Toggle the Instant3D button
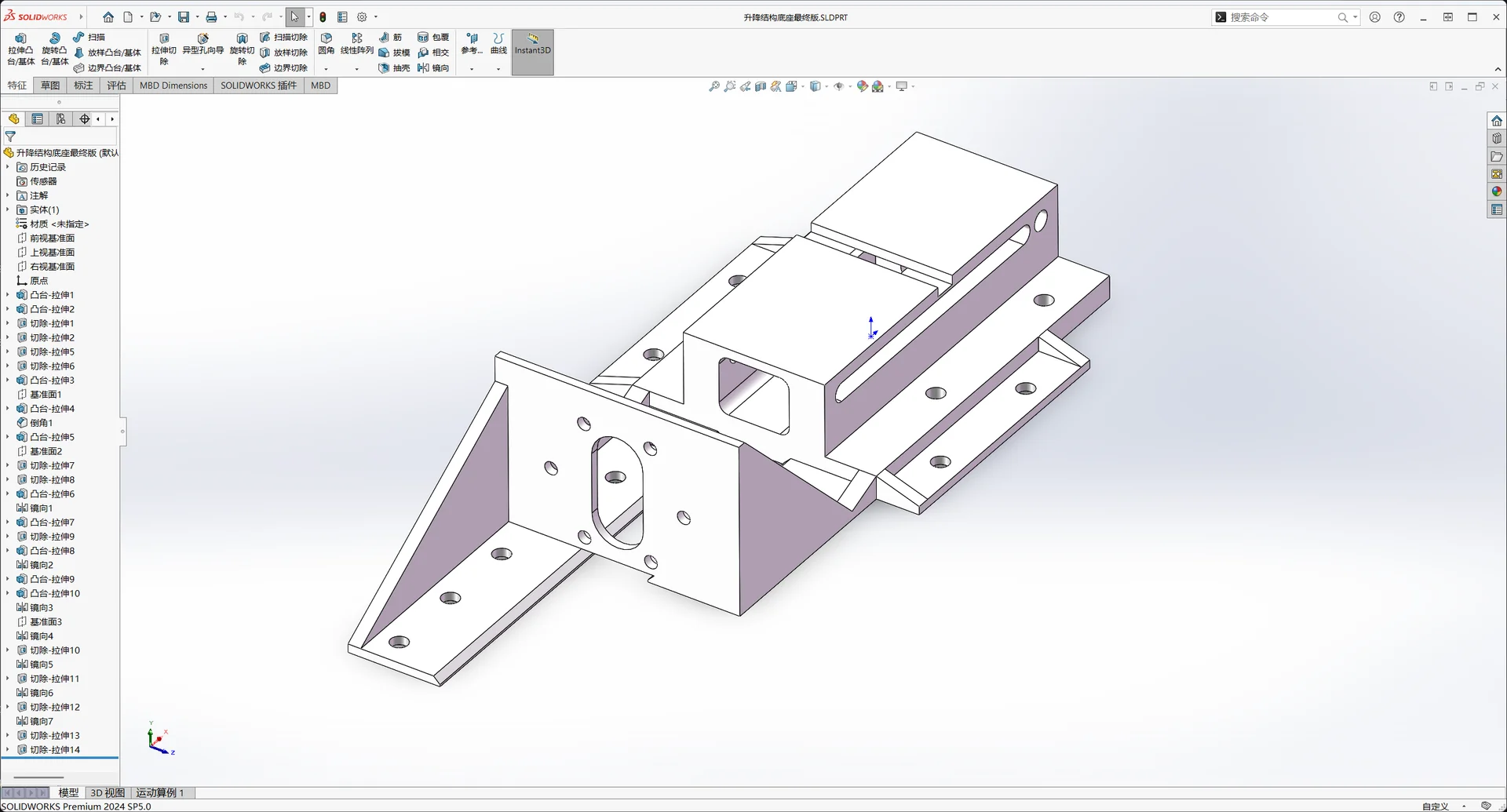Viewport: 1507px width, 812px height. (532, 52)
